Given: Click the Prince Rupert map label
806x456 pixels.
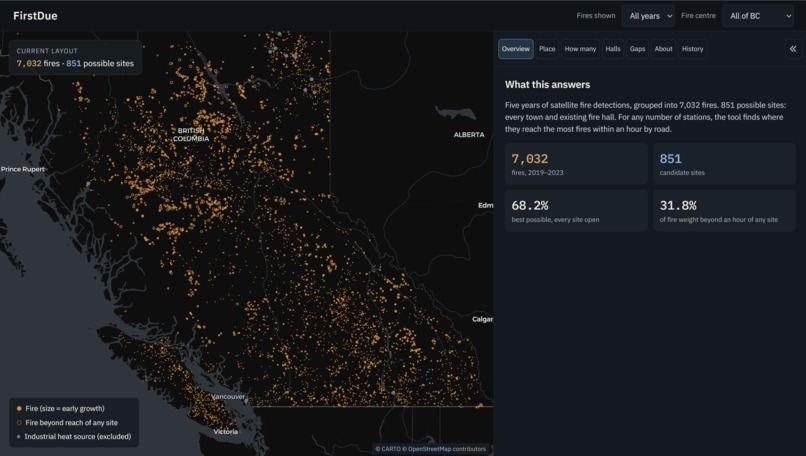Looking at the screenshot, I should (23, 169).
